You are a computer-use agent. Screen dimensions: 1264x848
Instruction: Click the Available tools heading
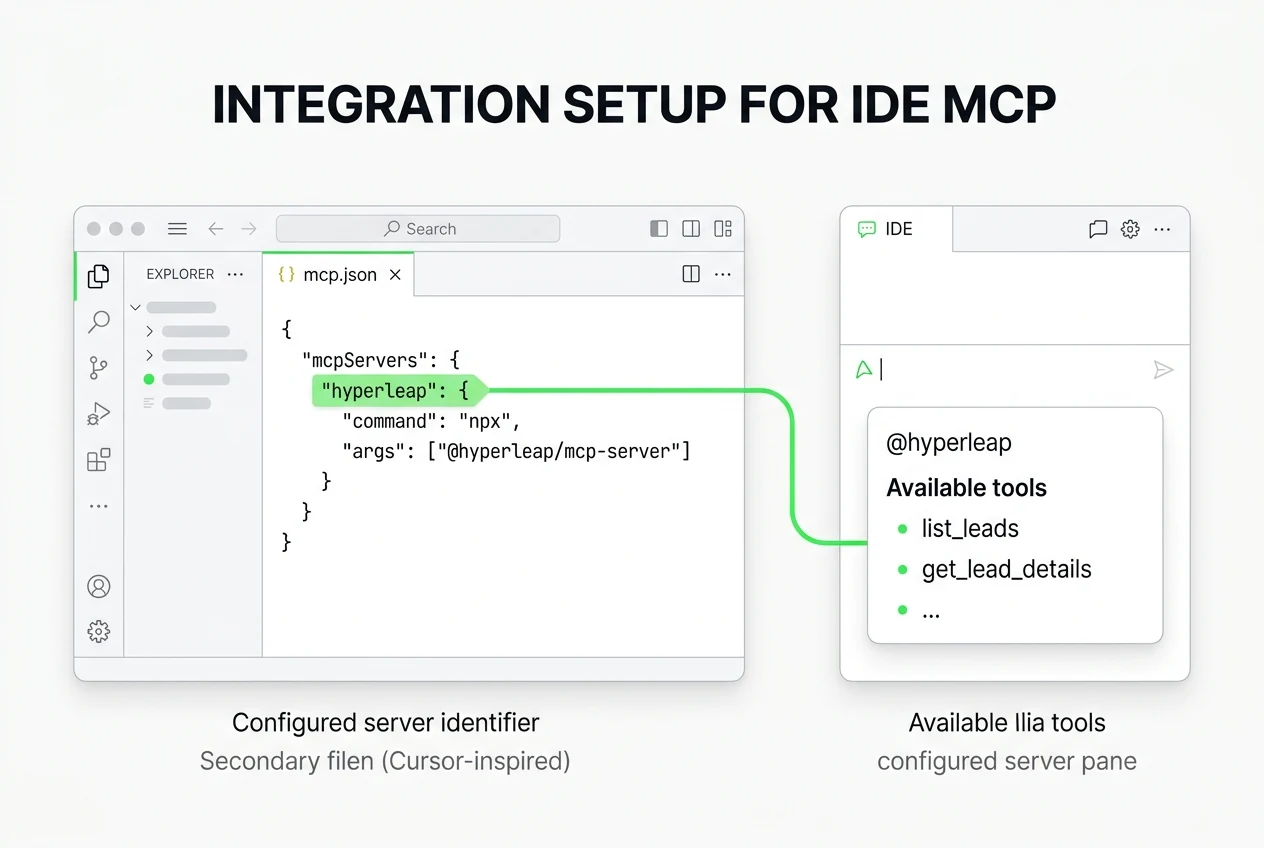(966, 488)
